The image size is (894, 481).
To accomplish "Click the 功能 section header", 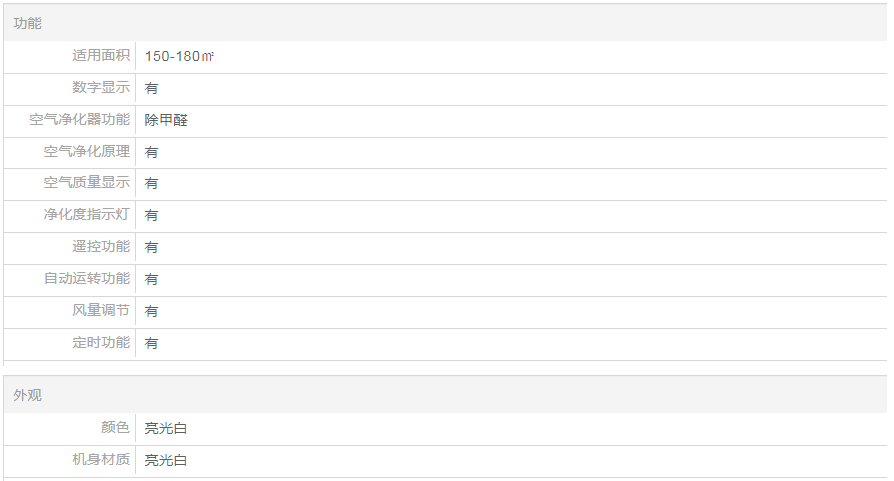I will pos(28,23).
